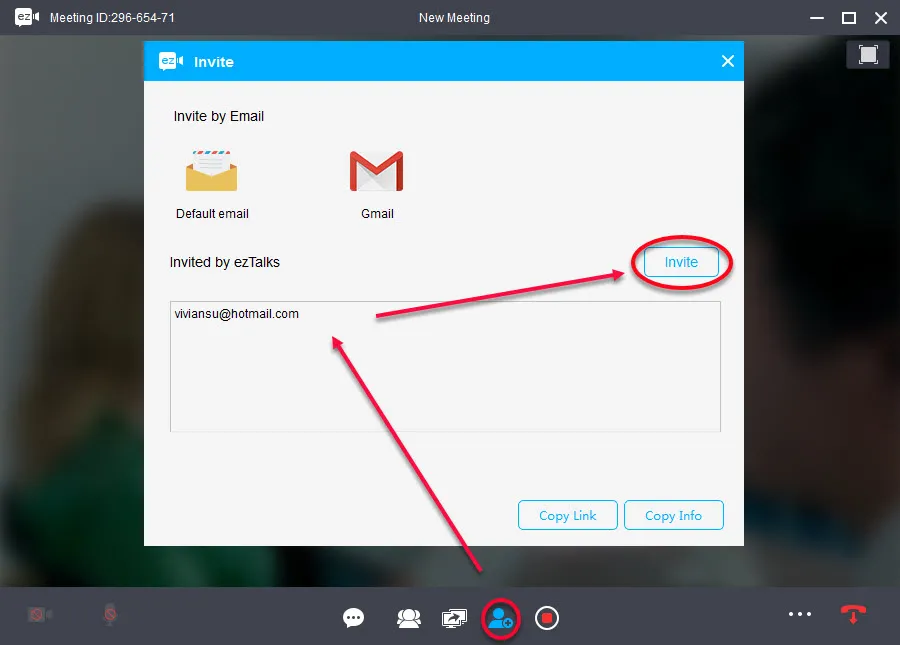
Task: Click the Copy Info button
Action: click(x=673, y=515)
